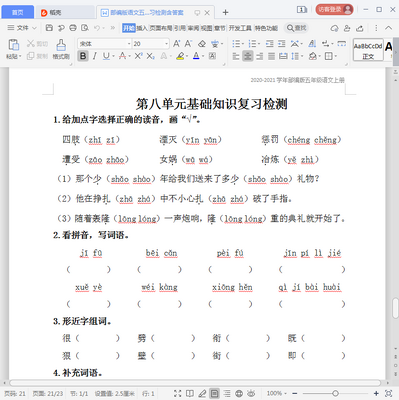The width and height of the screenshot is (399, 400).
Task: Click the zoom in plus button
Action: click(376, 394)
